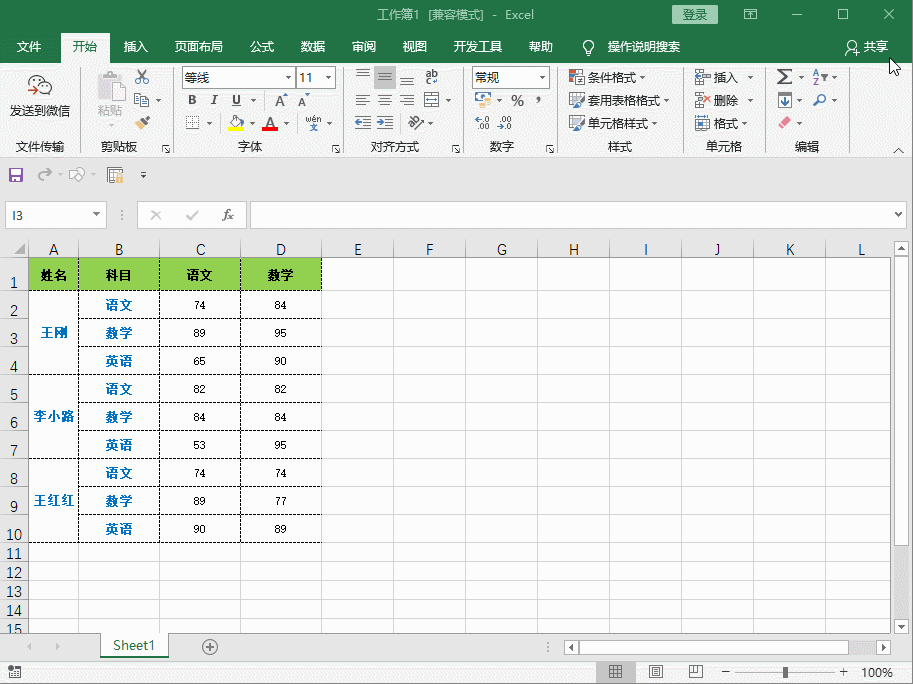Toggle Bottom Align for cells
This screenshot has width=913, height=684.
point(407,79)
